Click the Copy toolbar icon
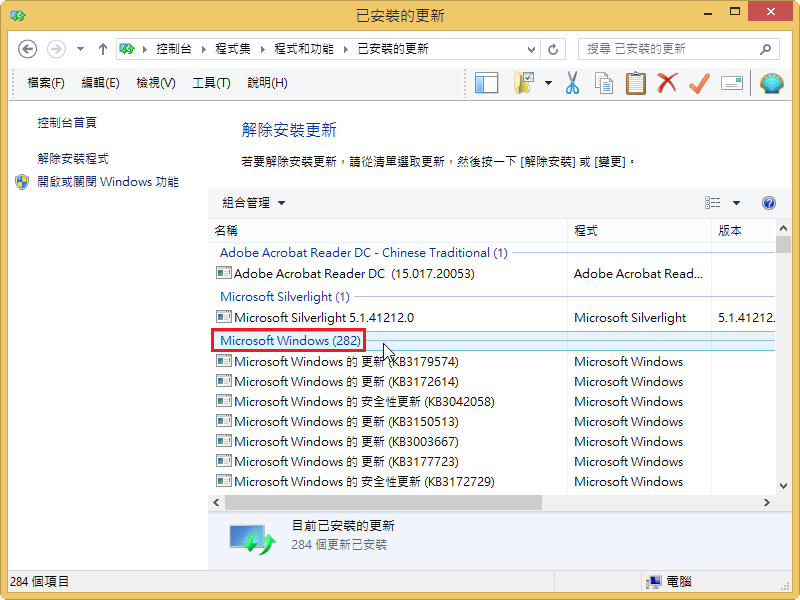This screenshot has width=800, height=600. tap(604, 83)
